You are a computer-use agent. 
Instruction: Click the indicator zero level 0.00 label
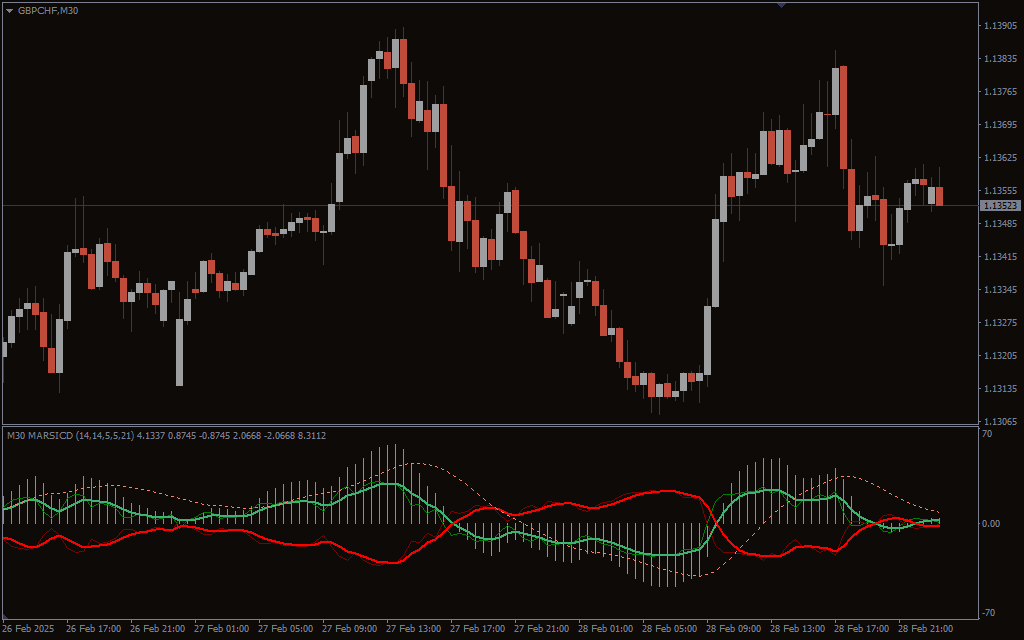coord(990,523)
